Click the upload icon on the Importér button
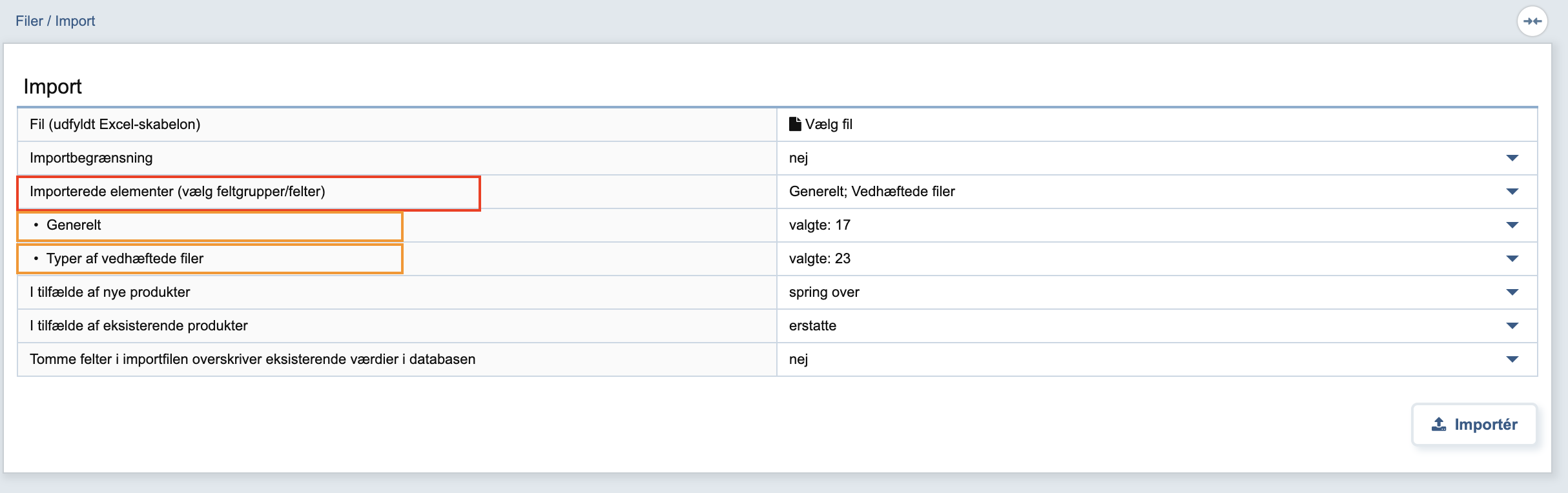 [1439, 424]
